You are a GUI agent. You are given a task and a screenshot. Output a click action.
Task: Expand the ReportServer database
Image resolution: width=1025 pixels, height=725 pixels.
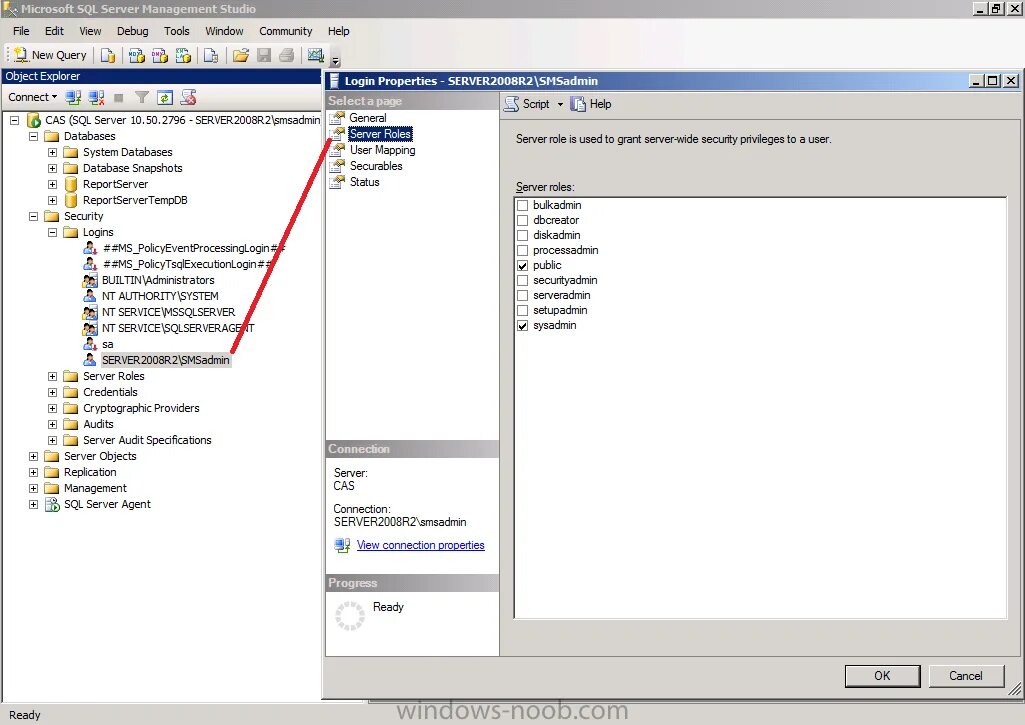point(52,184)
